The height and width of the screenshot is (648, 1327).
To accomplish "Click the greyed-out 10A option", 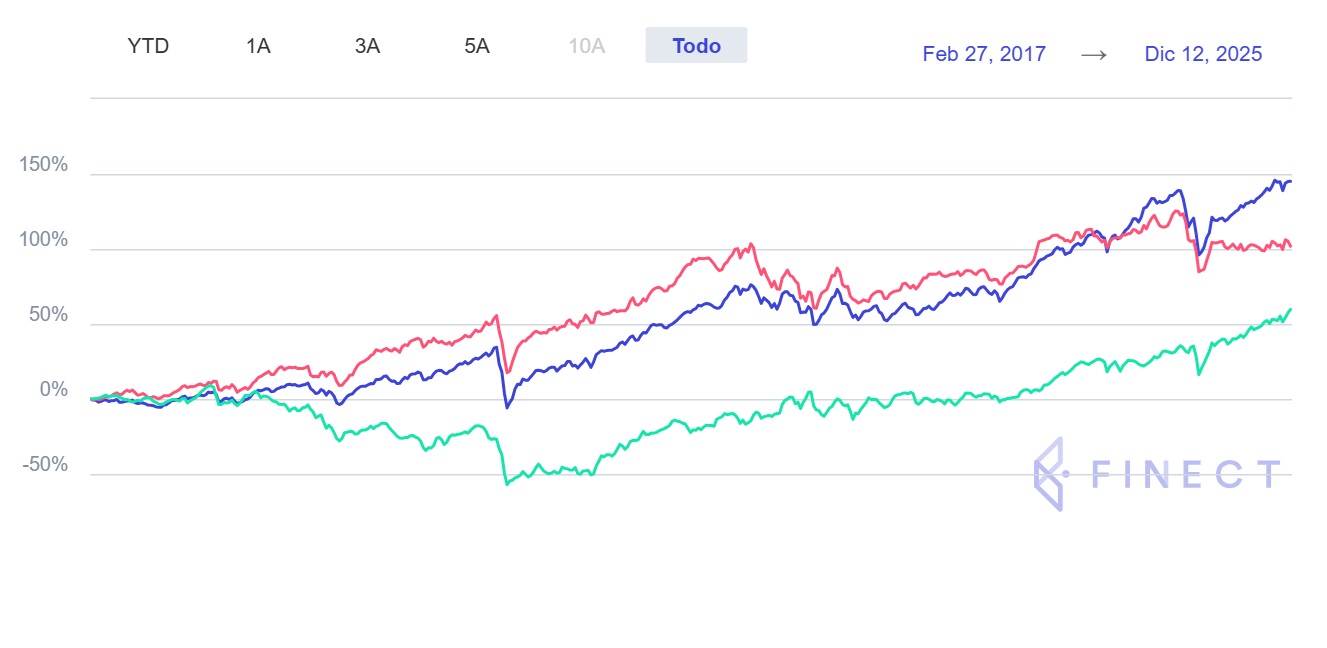I will pos(587,46).
